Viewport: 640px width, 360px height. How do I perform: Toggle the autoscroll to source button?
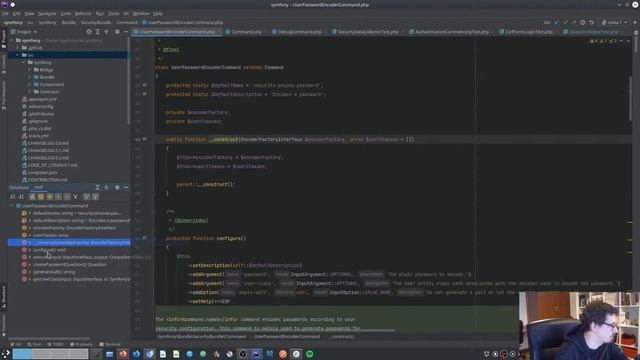coord(86,197)
